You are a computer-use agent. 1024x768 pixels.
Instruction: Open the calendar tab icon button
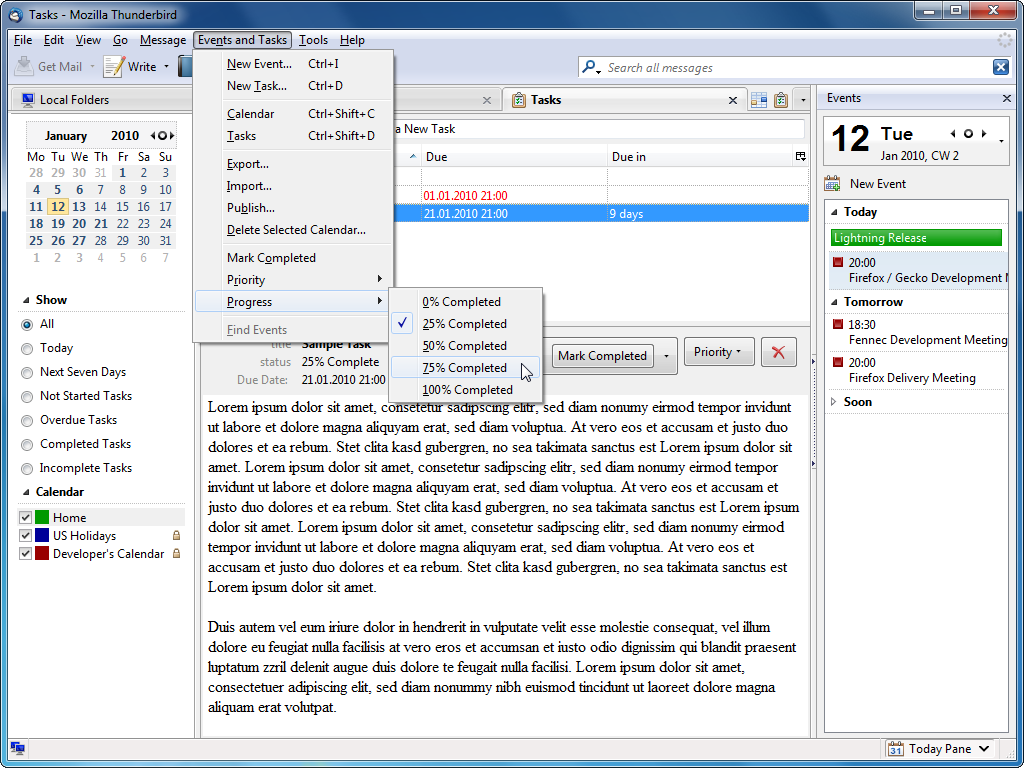point(759,100)
